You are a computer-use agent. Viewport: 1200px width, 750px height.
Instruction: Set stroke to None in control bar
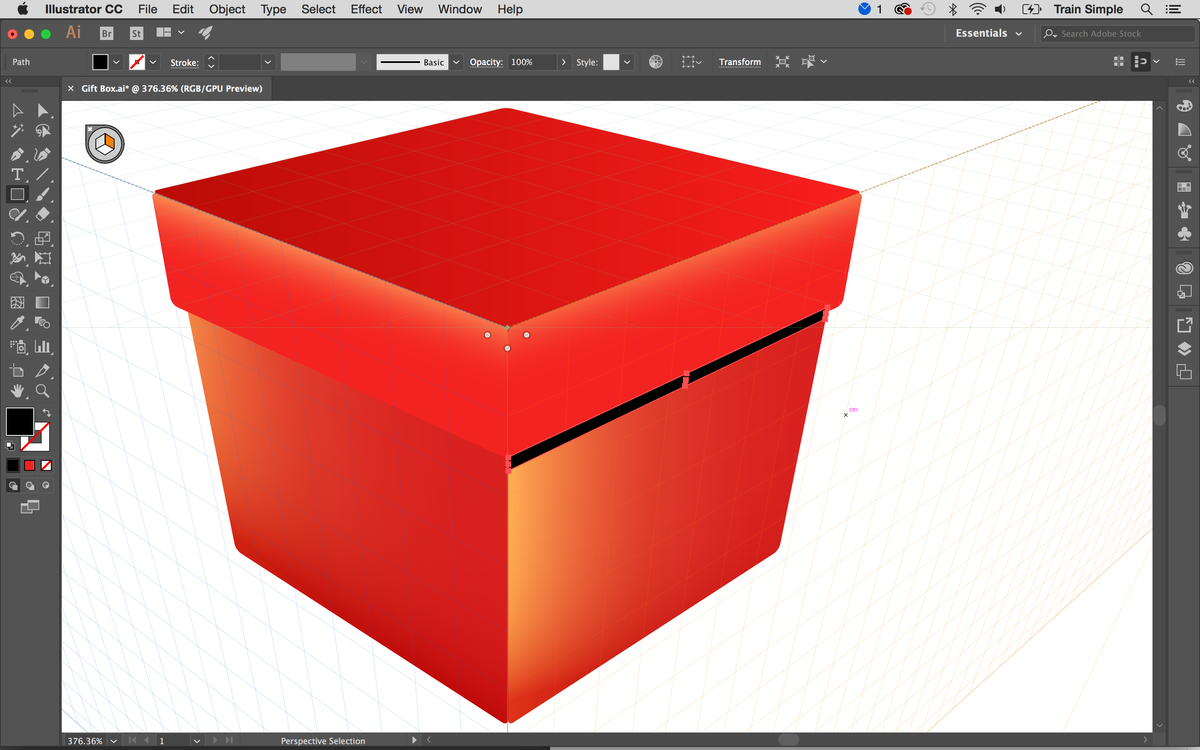[x=135, y=61]
